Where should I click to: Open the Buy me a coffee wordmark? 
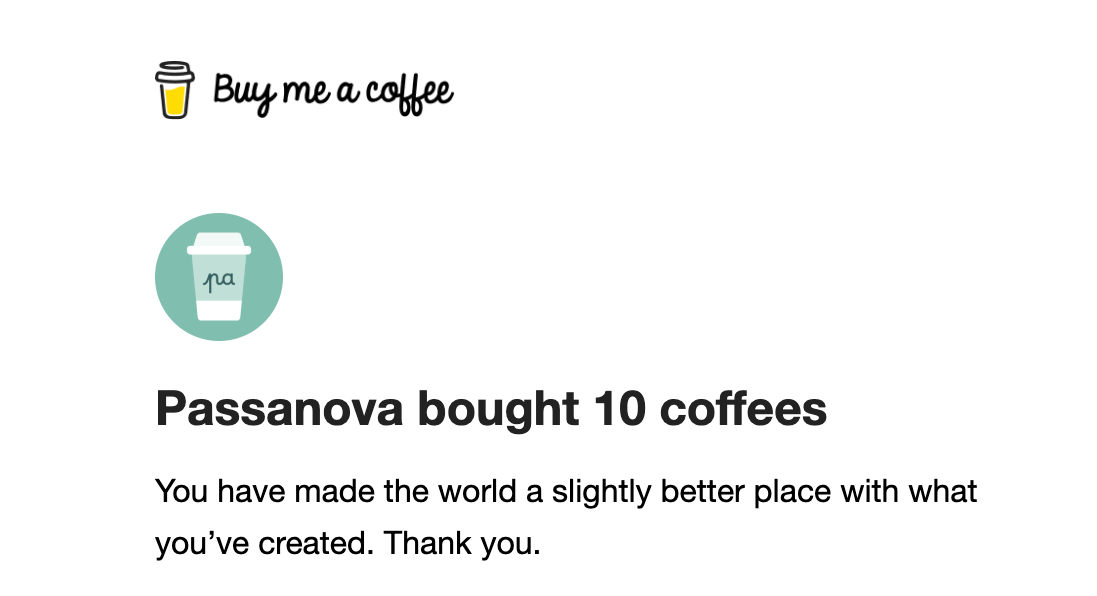click(x=333, y=92)
